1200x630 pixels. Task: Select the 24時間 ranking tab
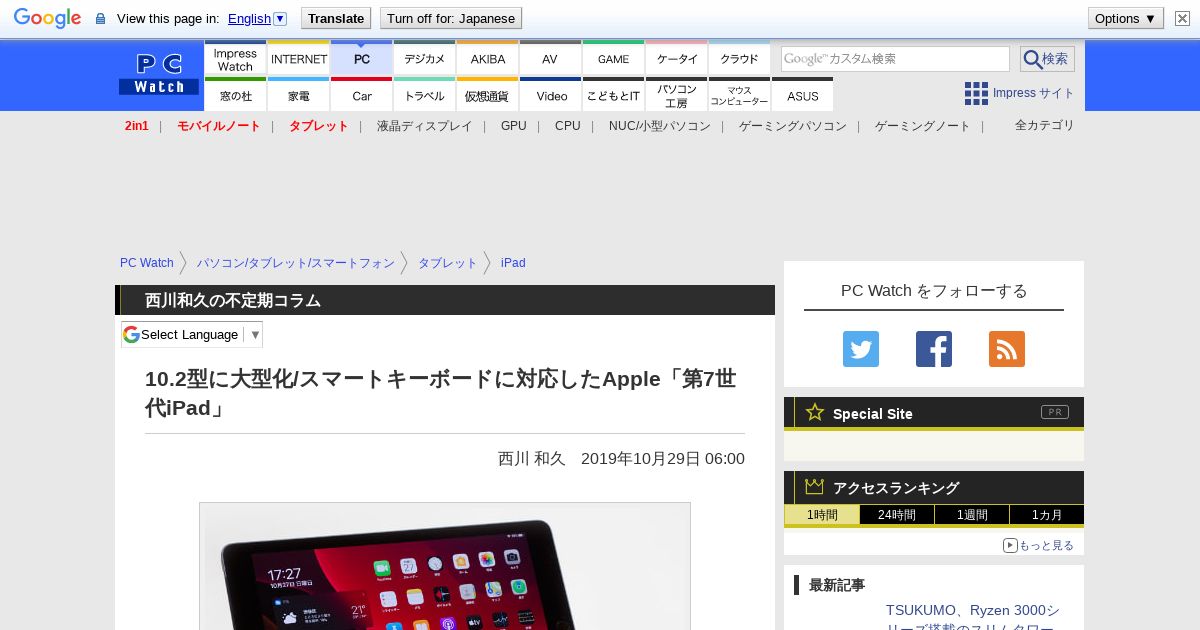(897, 515)
